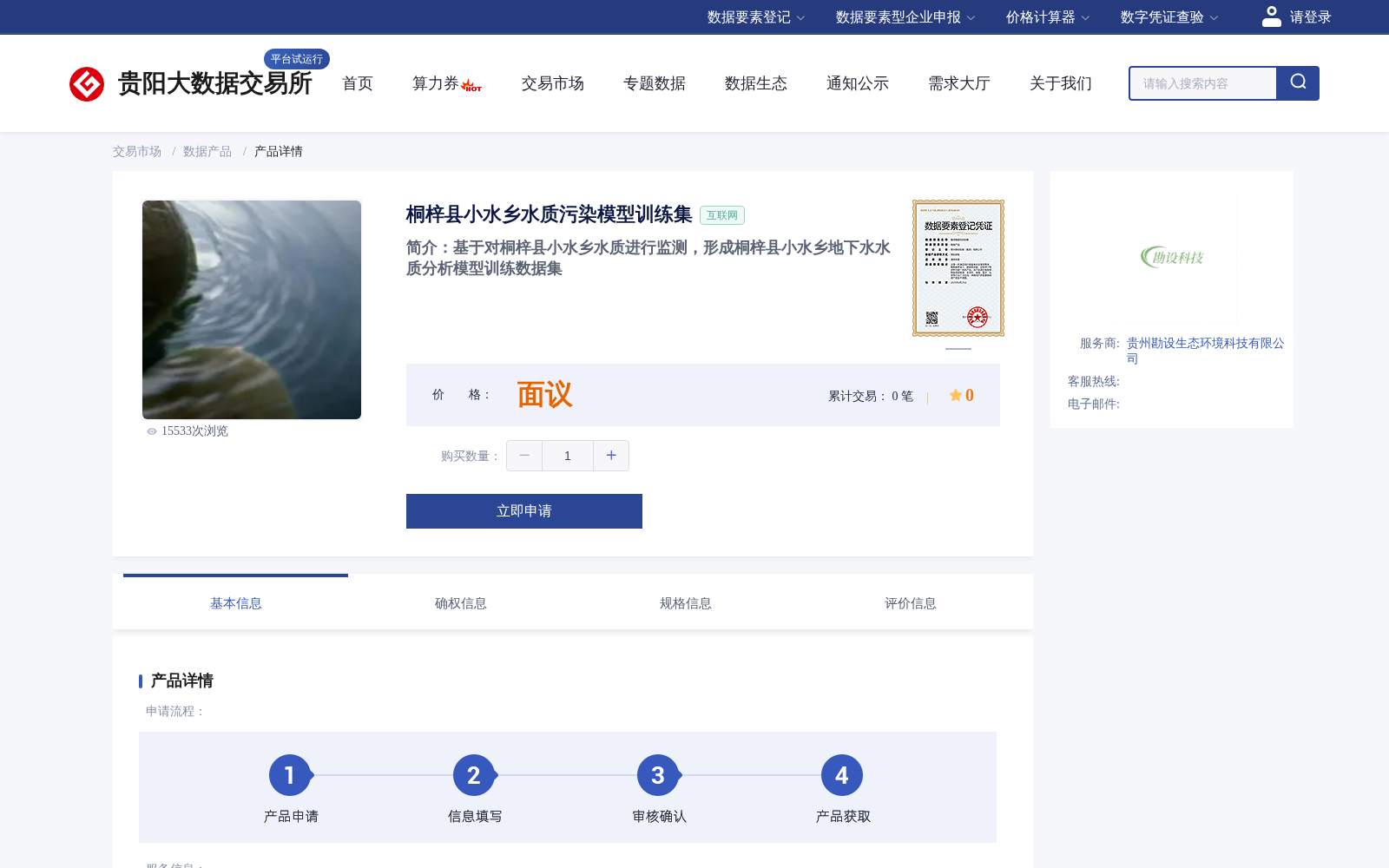Click the water ripple product image
Screen dimensions: 1389x868
(252, 310)
